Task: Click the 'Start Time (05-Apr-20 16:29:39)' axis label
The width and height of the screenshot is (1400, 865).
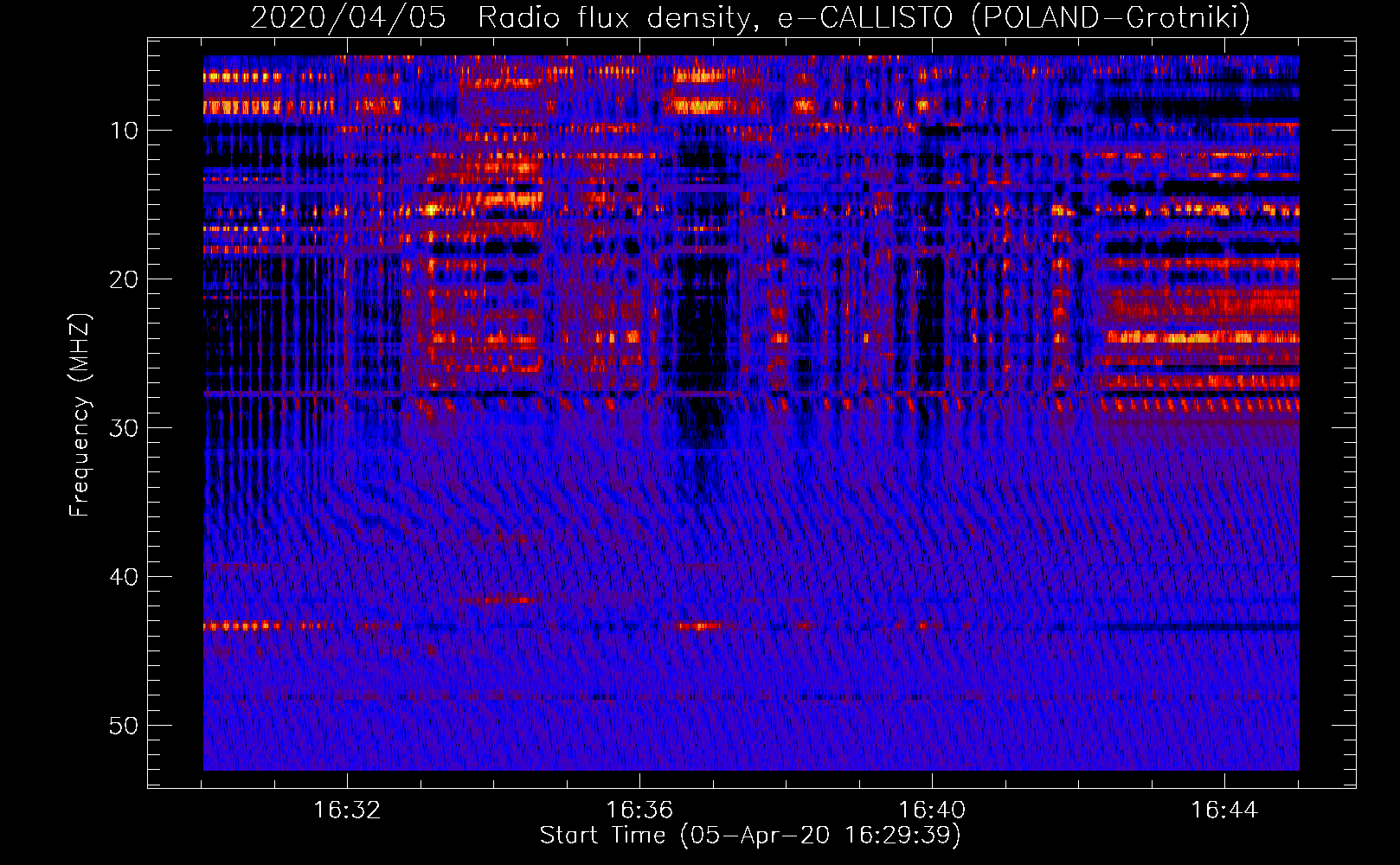Action: pyautogui.click(x=750, y=836)
